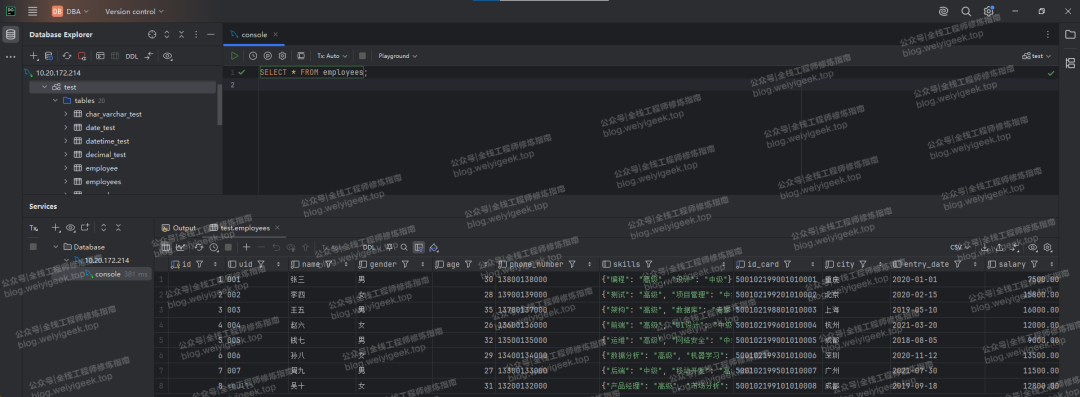The width and height of the screenshot is (1080, 397).
Task: Collapse the test schema node
Action: (45, 88)
